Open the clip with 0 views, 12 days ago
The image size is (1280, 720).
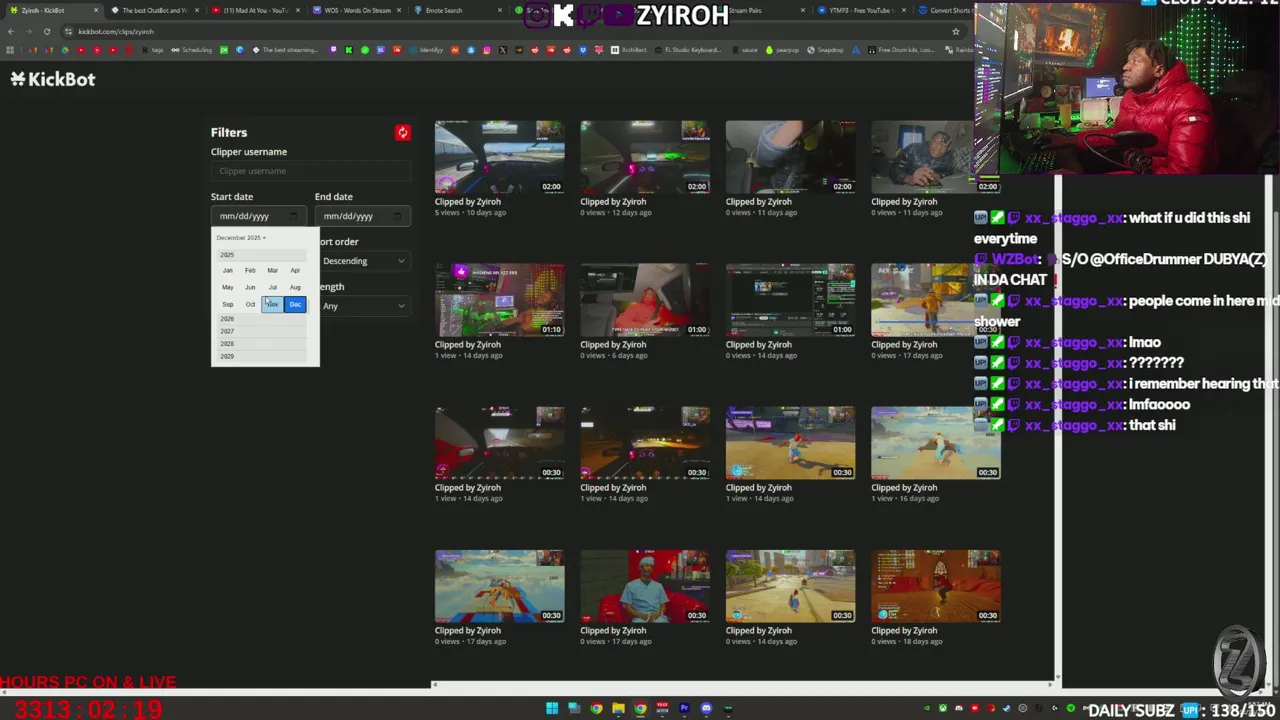click(x=645, y=157)
